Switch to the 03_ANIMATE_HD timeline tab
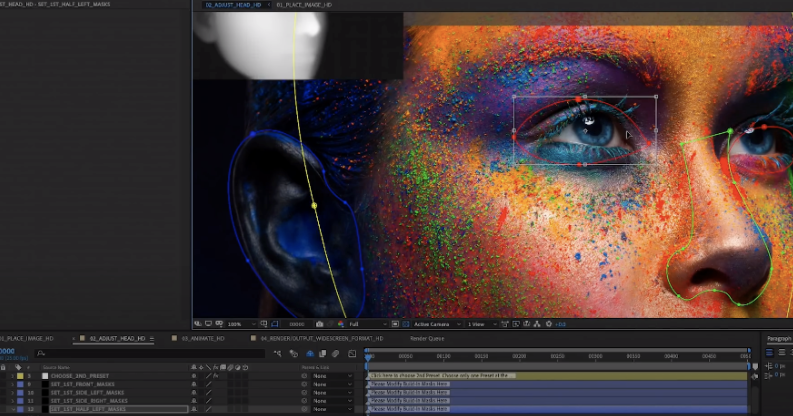The height and width of the screenshot is (416, 793). click(202, 339)
